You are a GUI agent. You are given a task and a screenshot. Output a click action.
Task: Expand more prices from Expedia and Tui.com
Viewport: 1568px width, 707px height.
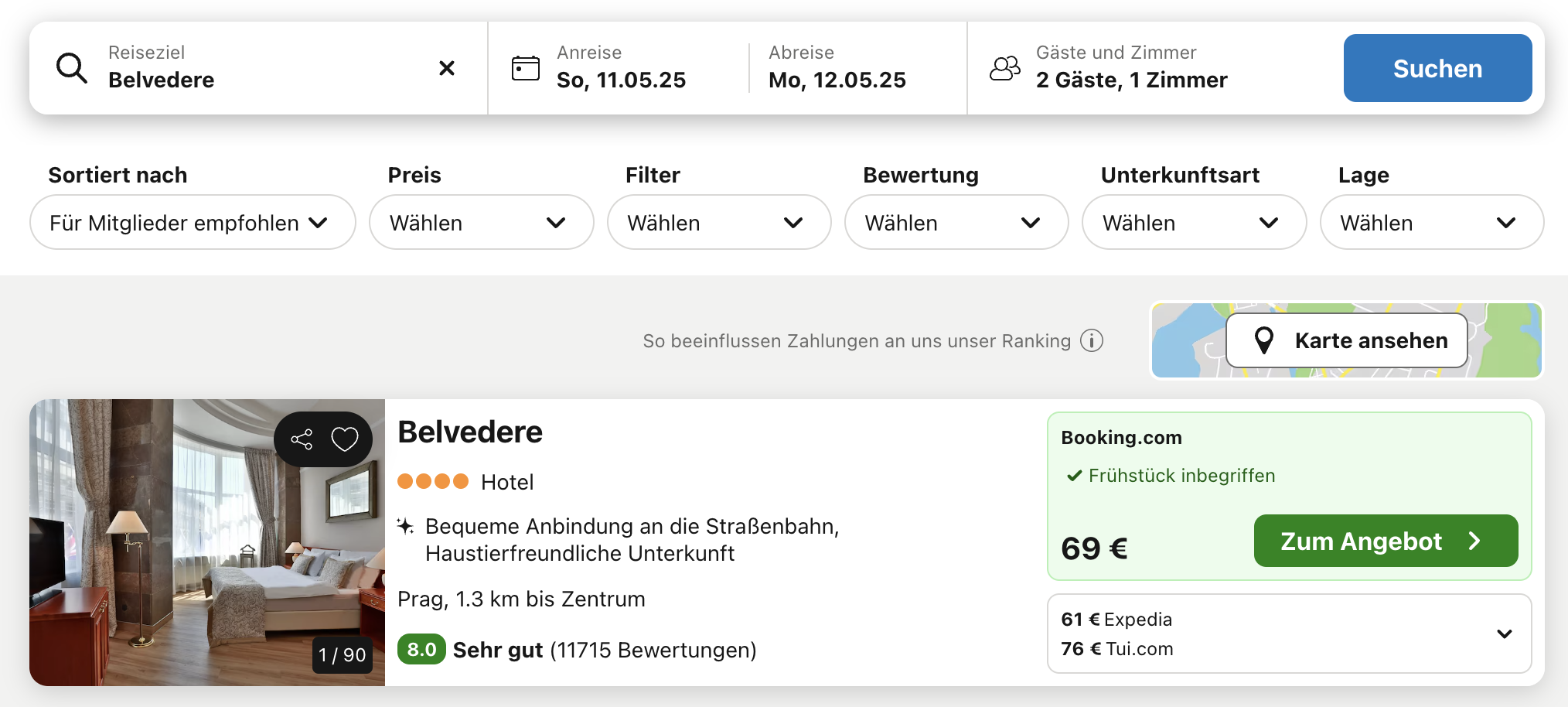click(x=1504, y=634)
